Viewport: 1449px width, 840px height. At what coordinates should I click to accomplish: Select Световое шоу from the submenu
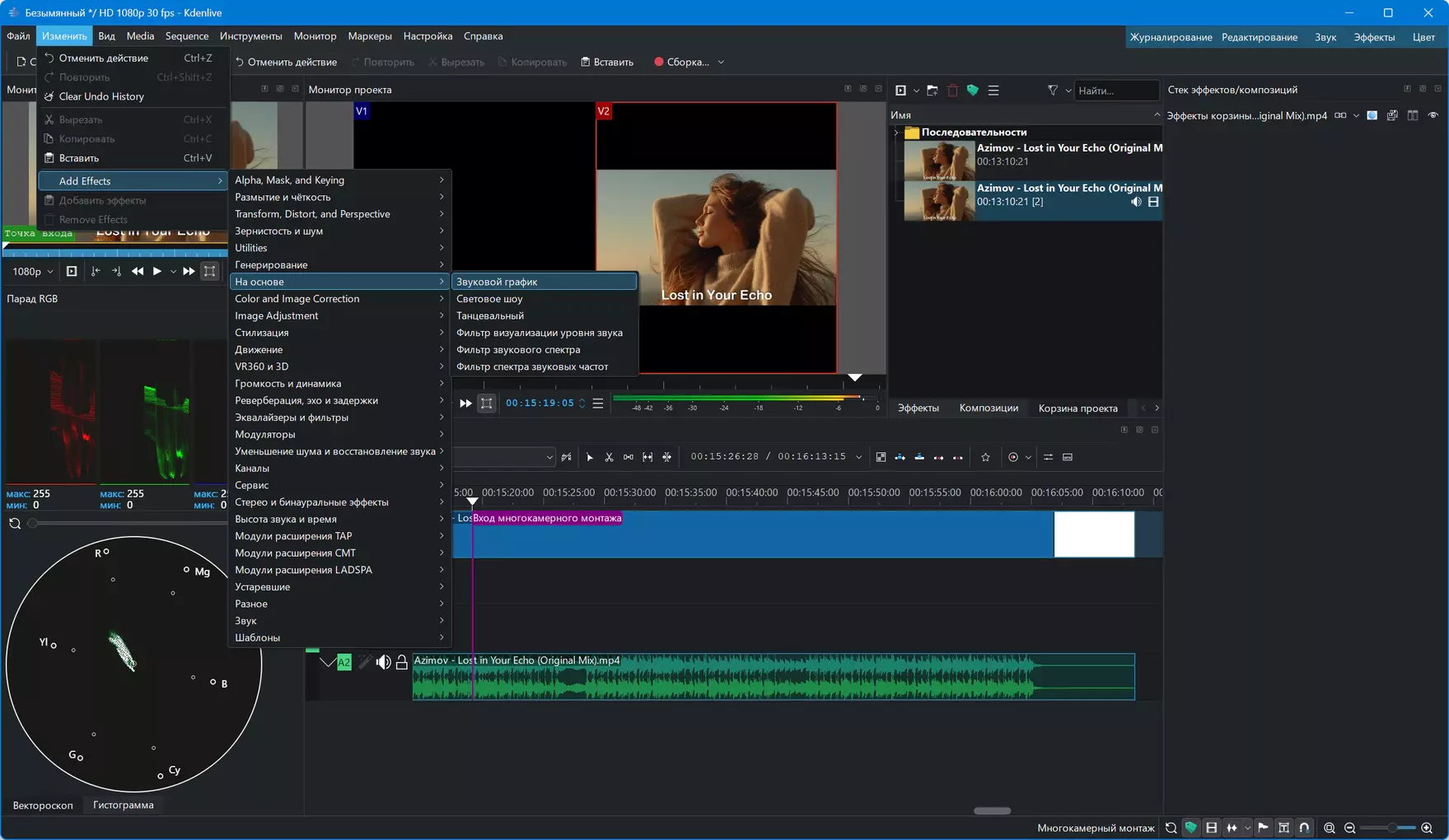click(x=489, y=299)
